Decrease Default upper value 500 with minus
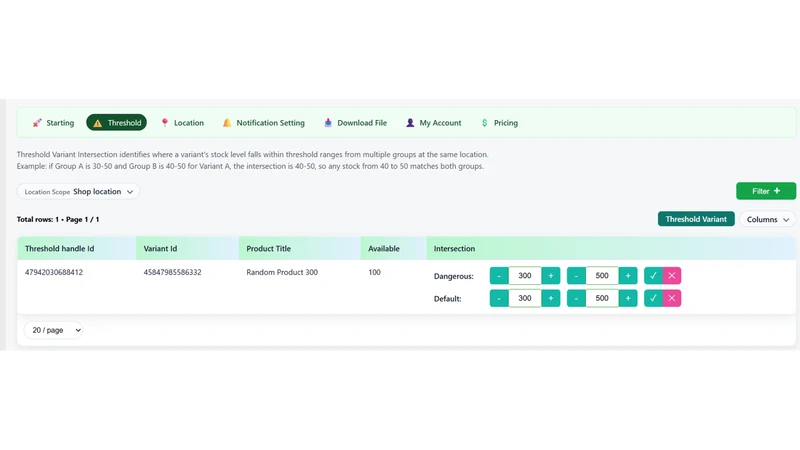This screenshot has height=450, width=800. point(576,298)
